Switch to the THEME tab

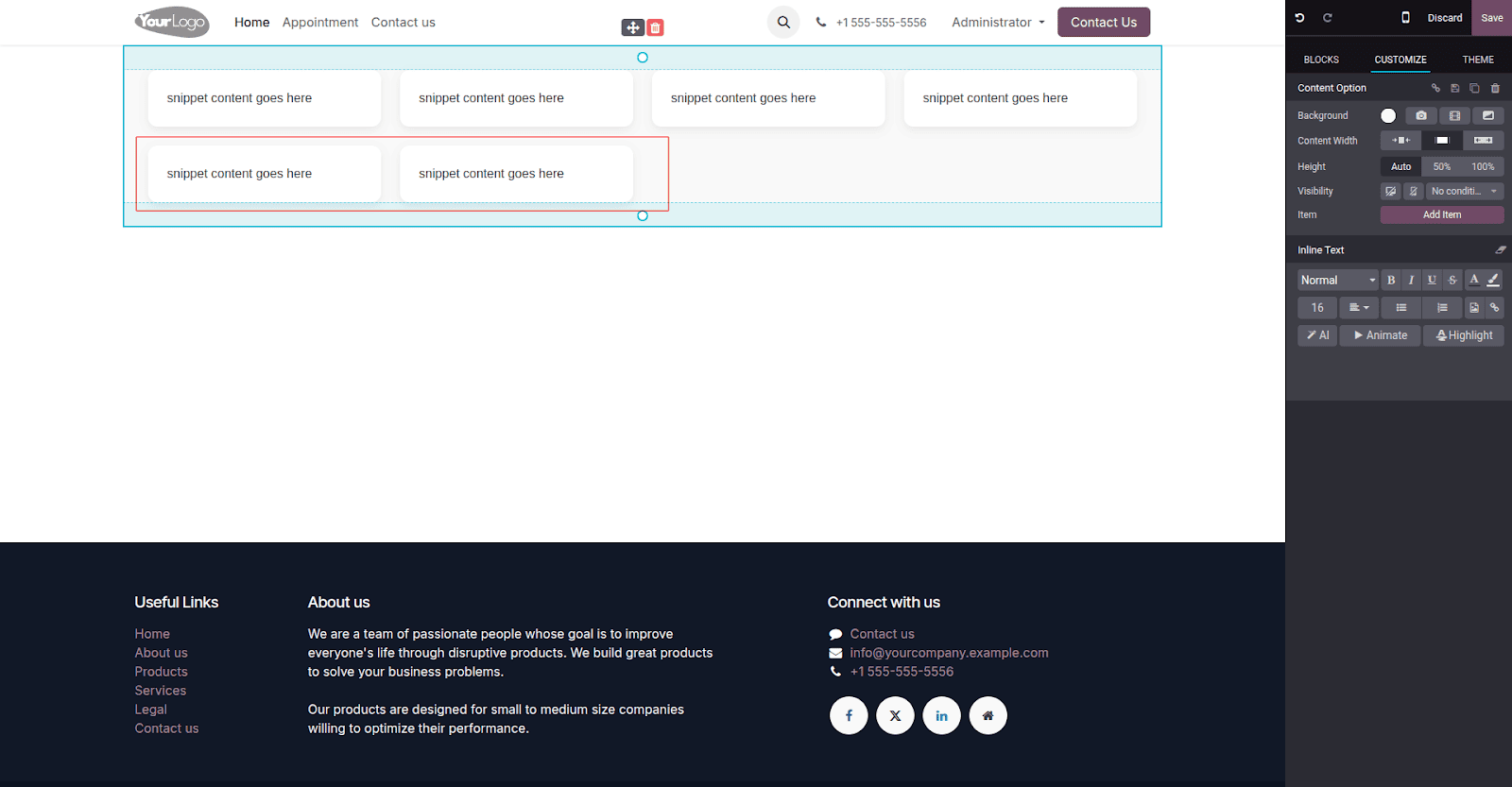pyautogui.click(x=1478, y=60)
